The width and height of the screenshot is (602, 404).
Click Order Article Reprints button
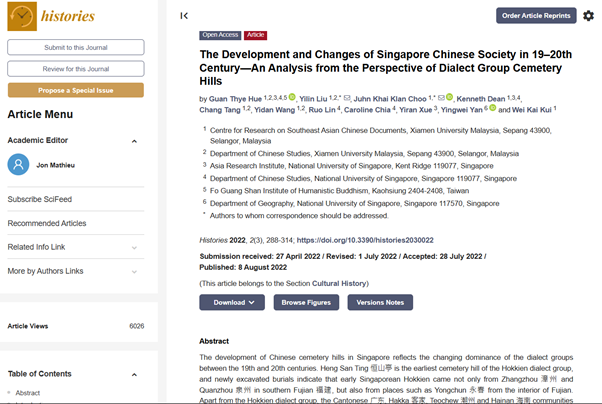pyautogui.click(x=536, y=15)
